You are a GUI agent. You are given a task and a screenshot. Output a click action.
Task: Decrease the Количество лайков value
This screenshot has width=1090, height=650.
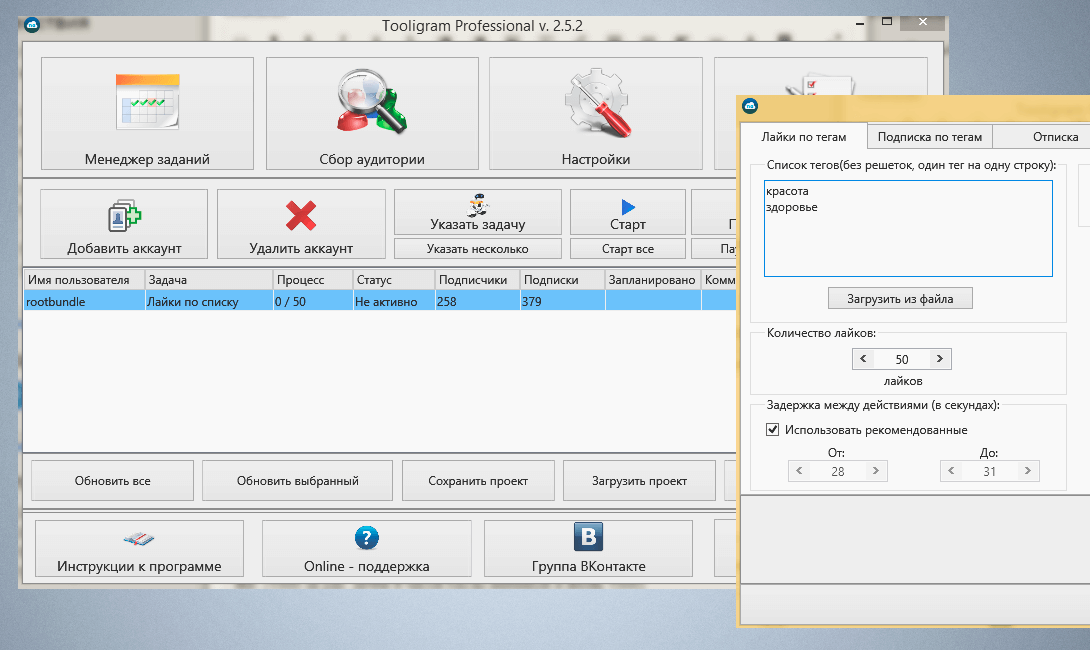[863, 359]
